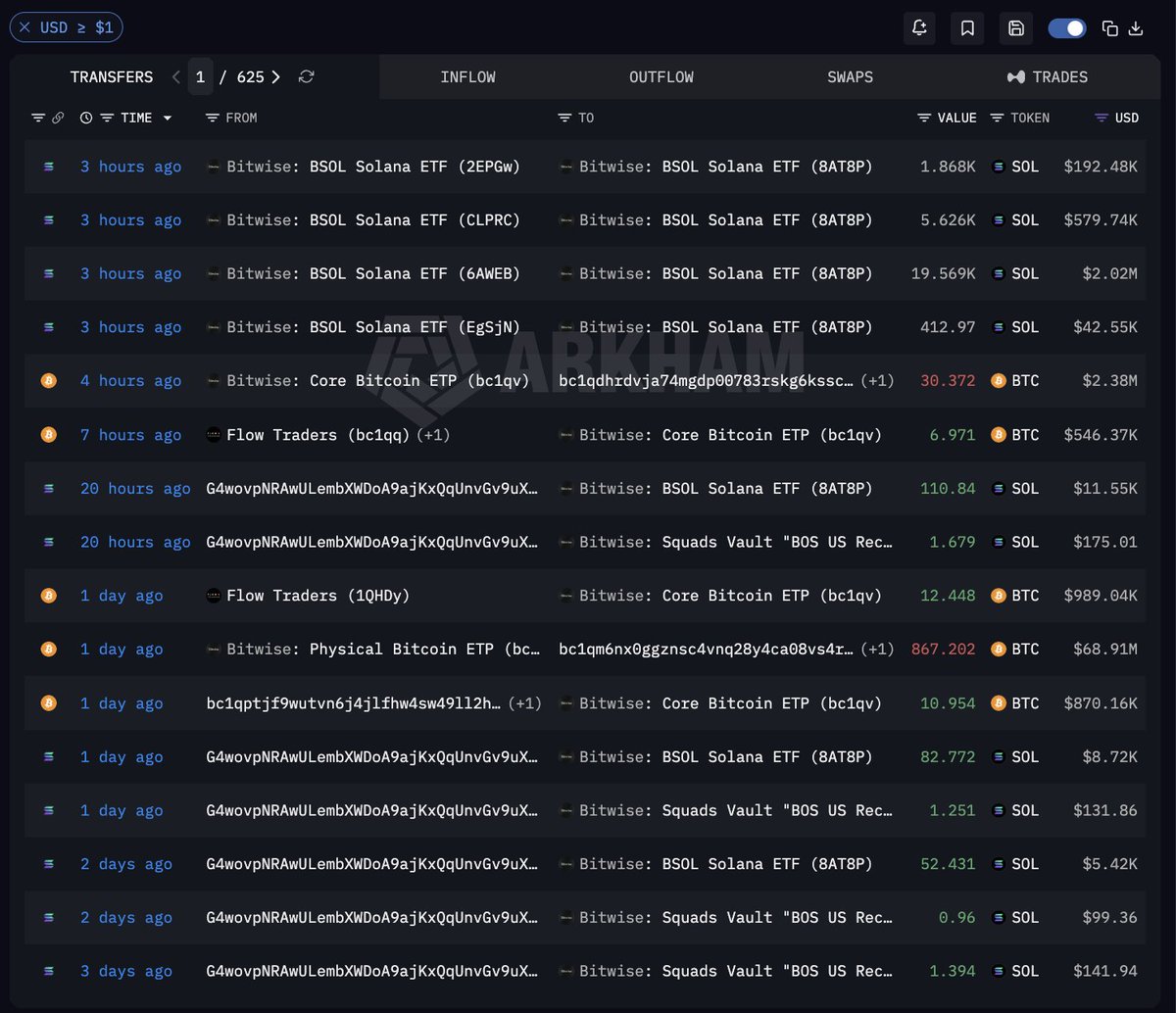Open the TIME column filter
1176x1013 pixels.
[107, 118]
